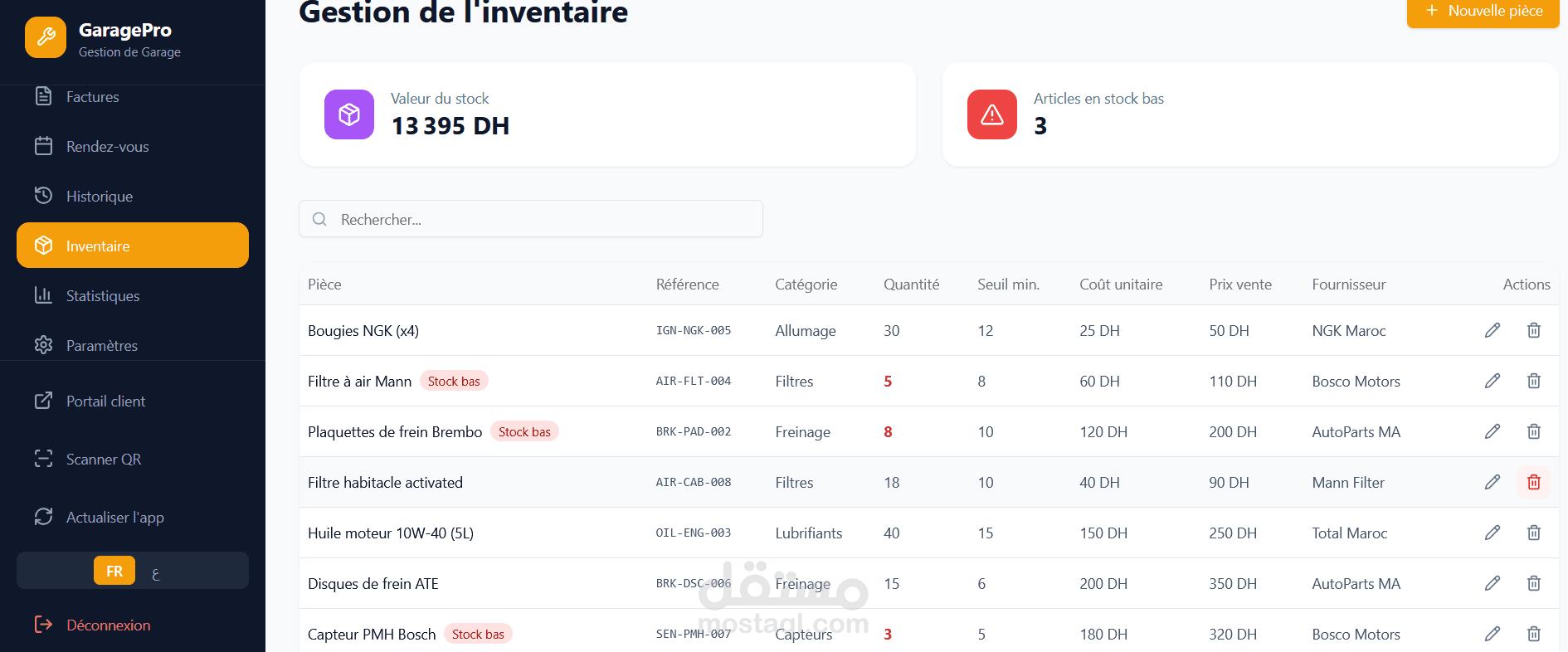Click the Référence column header
The width and height of the screenshot is (1568, 652).
click(687, 285)
